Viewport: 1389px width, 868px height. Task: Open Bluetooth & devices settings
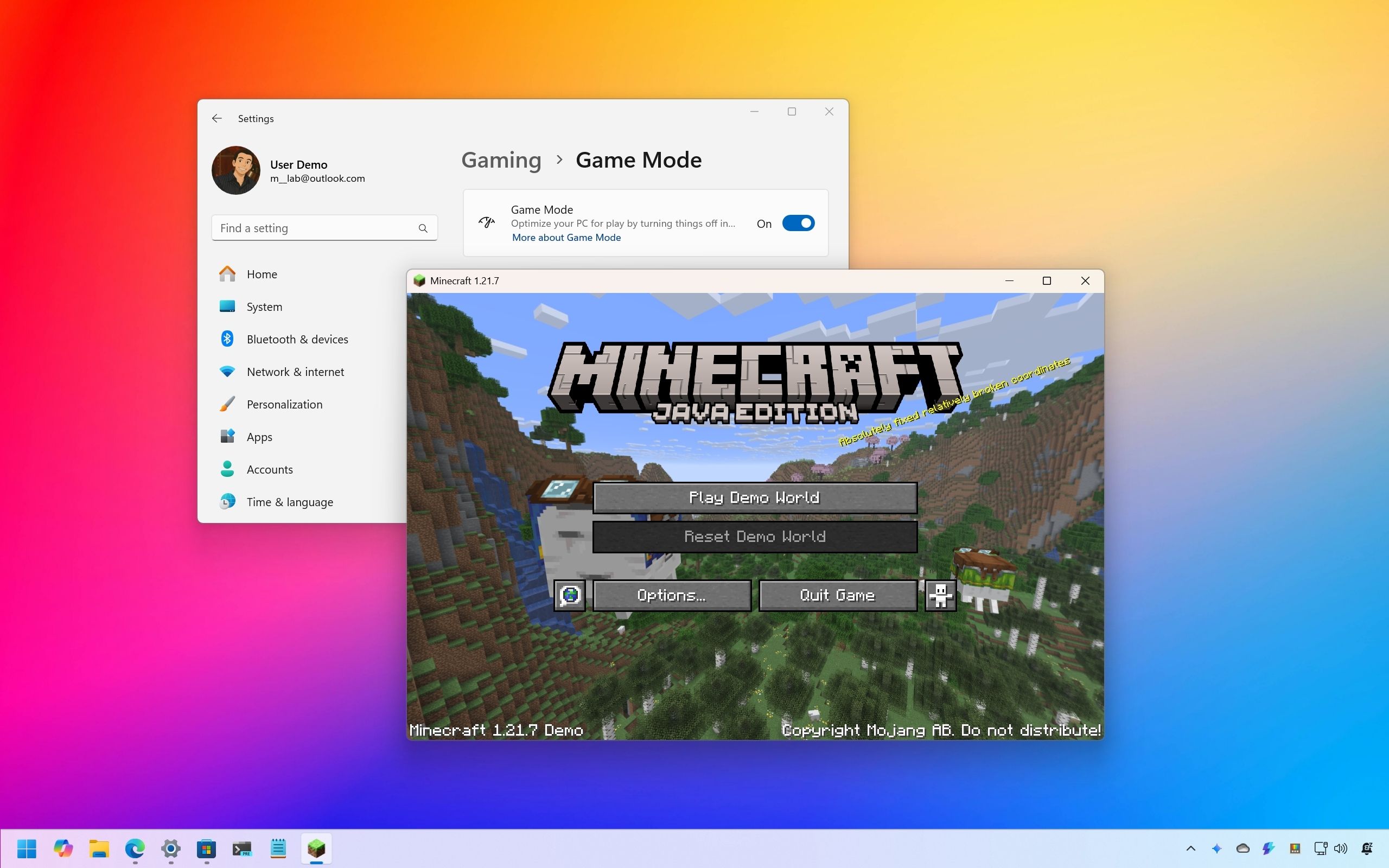297,339
